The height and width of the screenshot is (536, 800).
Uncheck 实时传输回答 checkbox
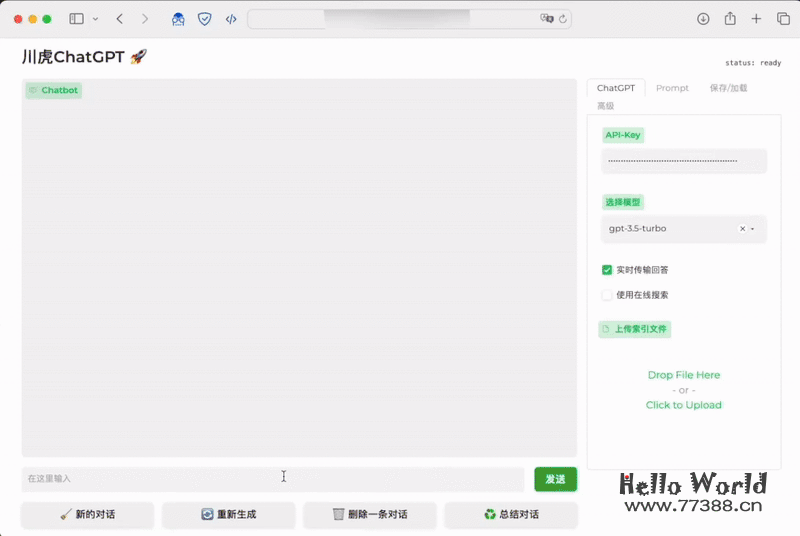click(607, 270)
